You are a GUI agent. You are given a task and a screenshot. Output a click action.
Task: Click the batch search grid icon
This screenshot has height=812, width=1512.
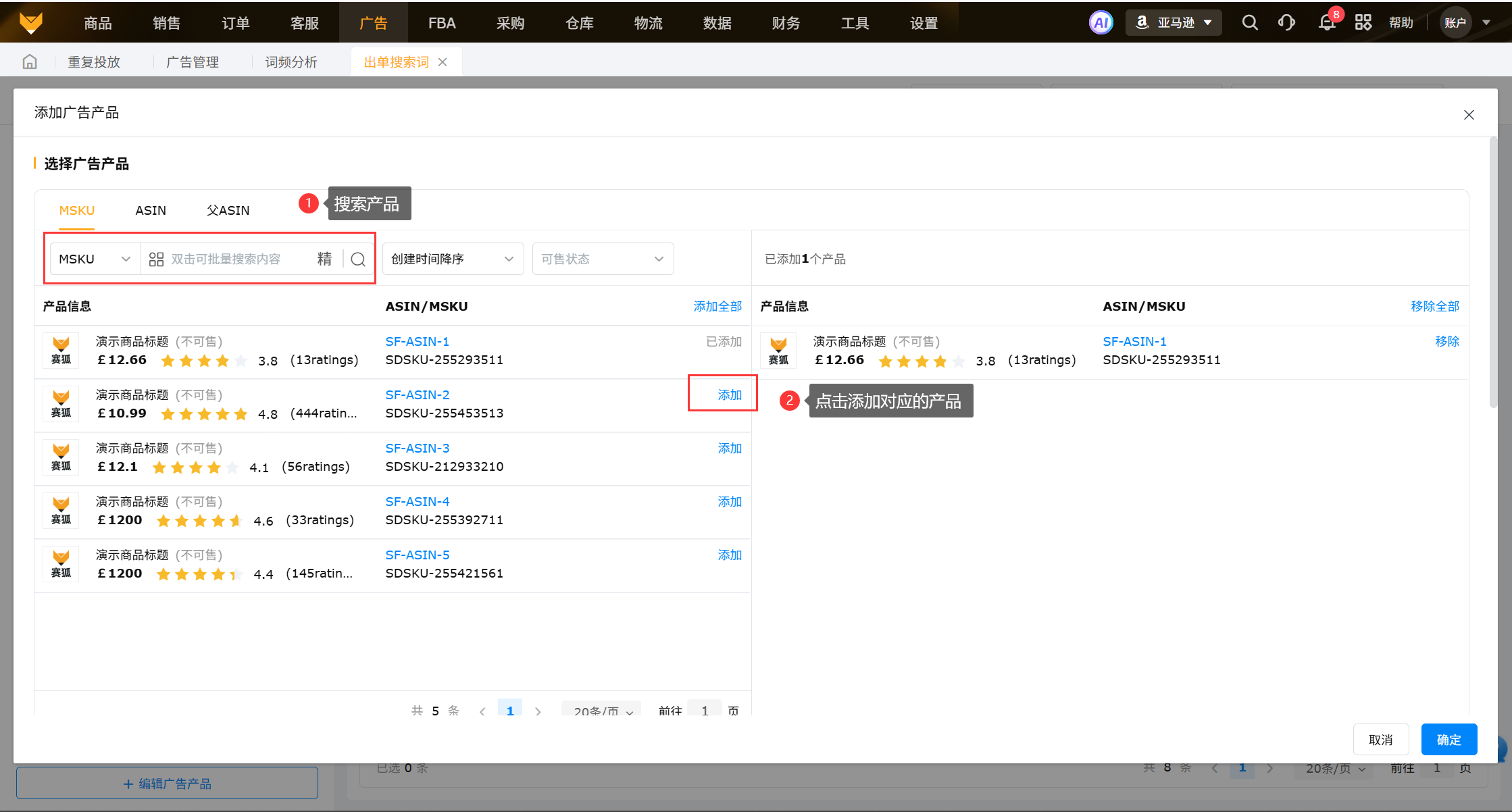click(x=156, y=259)
